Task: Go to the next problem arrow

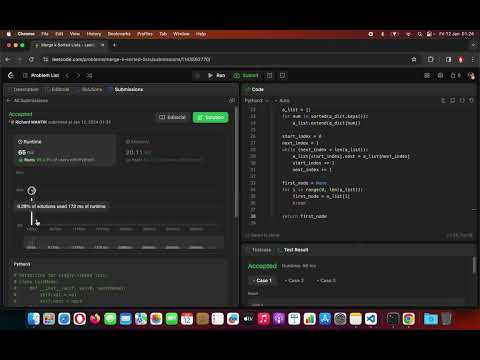Action: tap(78, 76)
